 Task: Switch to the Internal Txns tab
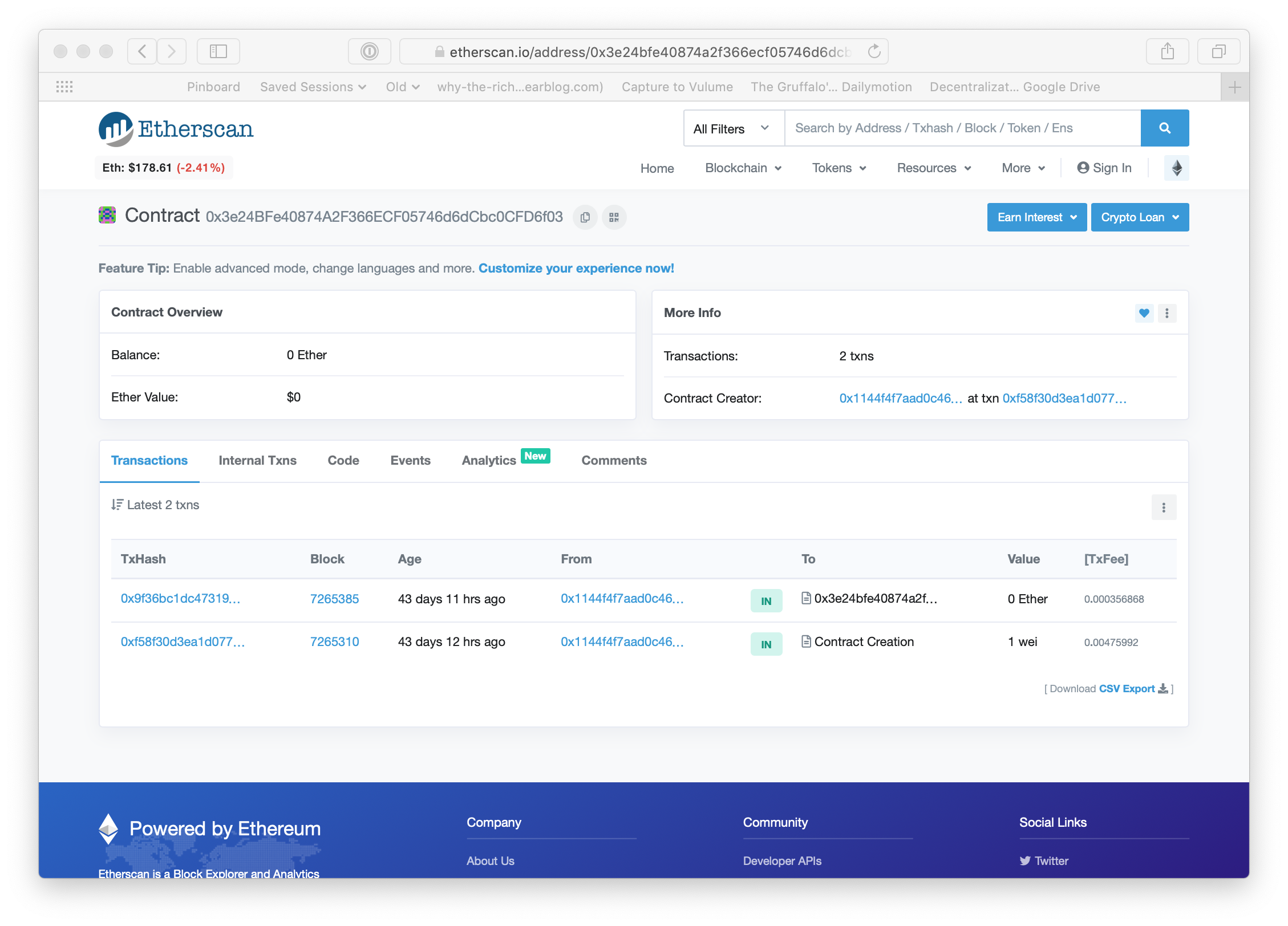coord(257,461)
